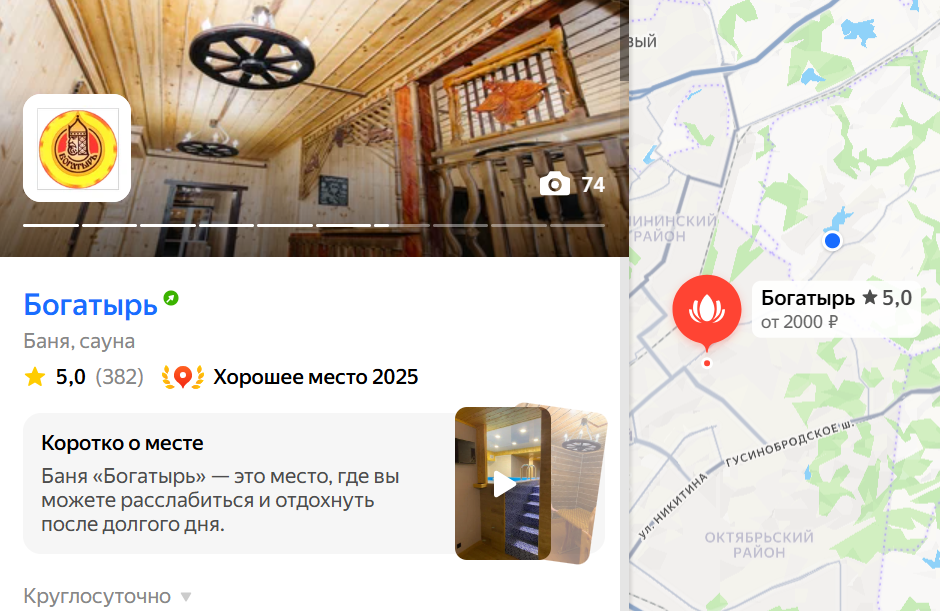Click the blue location dot on the map

pyautogui.click(x=832, y=241)
